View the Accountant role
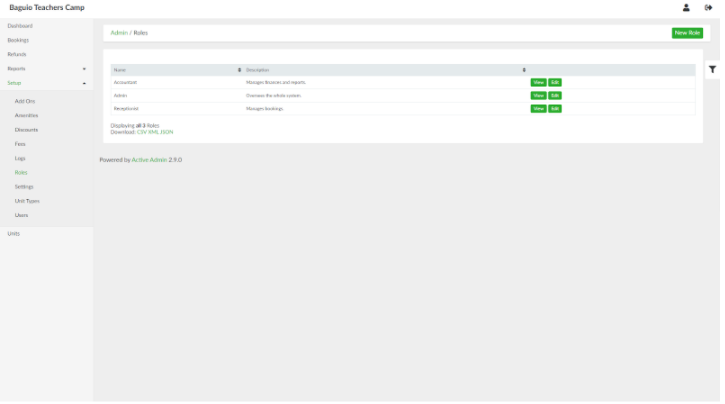The width and height of the screenshot is (725, 404). [x=538, y=82]
